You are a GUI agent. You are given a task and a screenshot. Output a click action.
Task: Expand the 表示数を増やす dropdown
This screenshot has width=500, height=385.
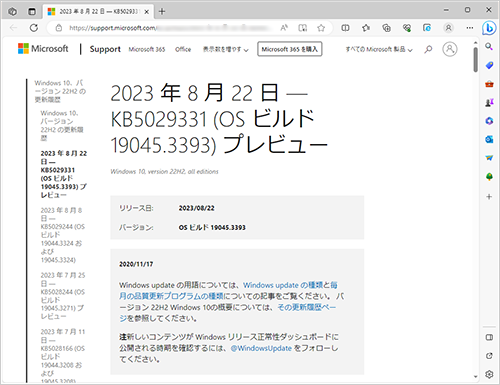point(226,49)
